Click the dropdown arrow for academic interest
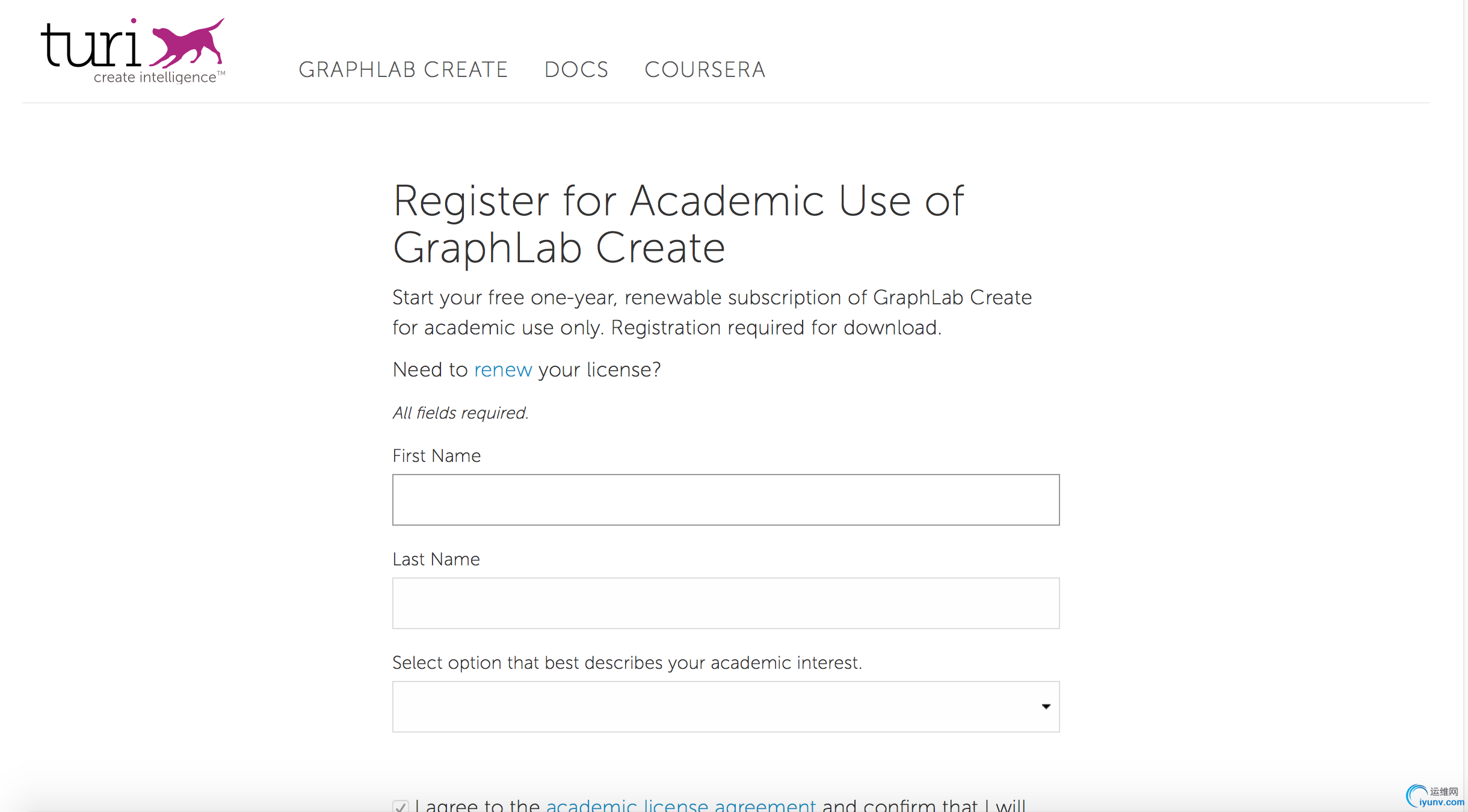The height and width of the screenshot is (812, 1468). point(1046,707)
